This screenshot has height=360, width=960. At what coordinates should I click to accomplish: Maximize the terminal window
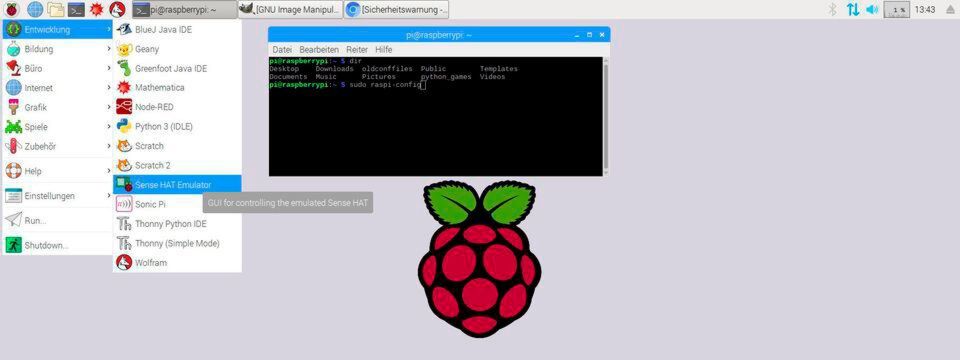[x=590, y=35]
